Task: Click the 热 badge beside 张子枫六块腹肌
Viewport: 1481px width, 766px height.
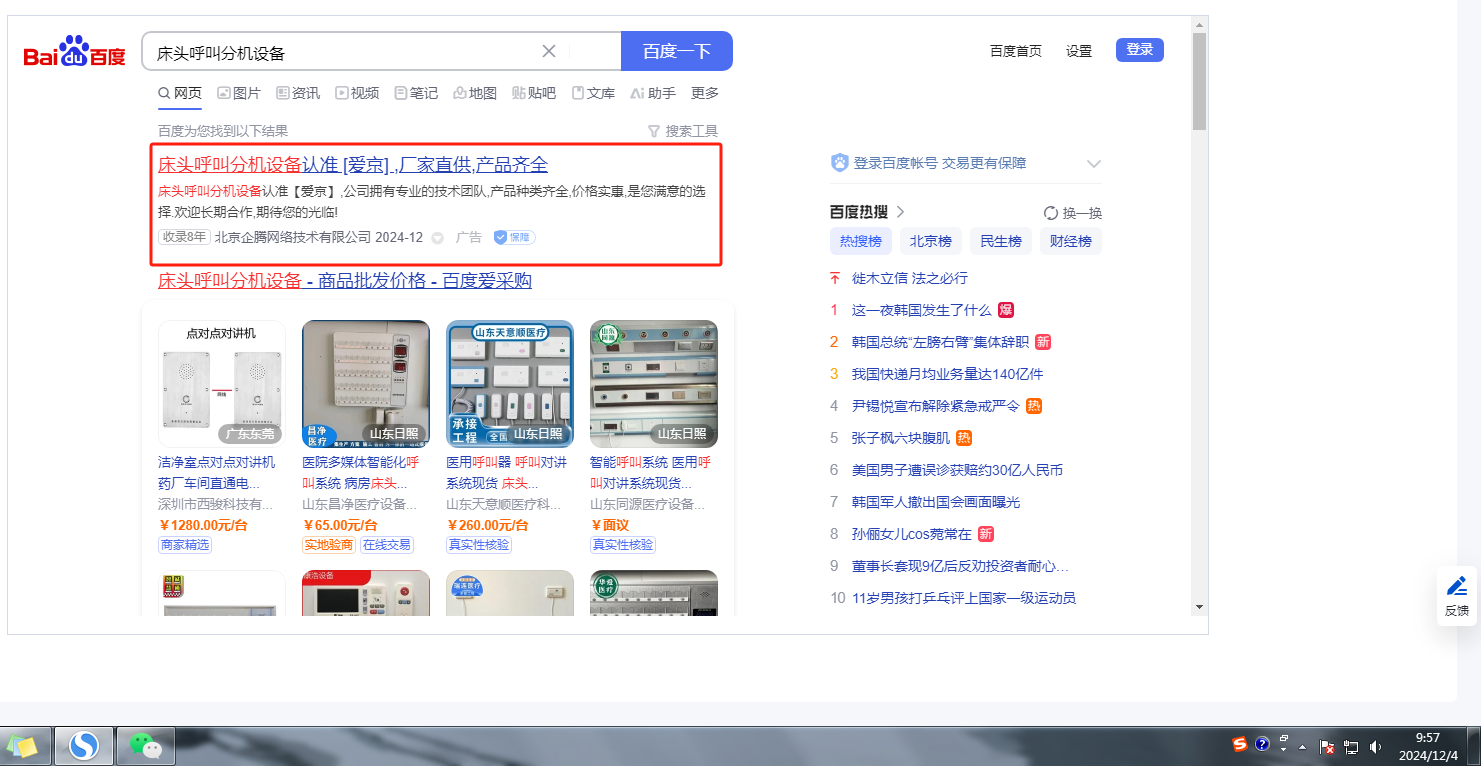Action: tap(964, 438)
